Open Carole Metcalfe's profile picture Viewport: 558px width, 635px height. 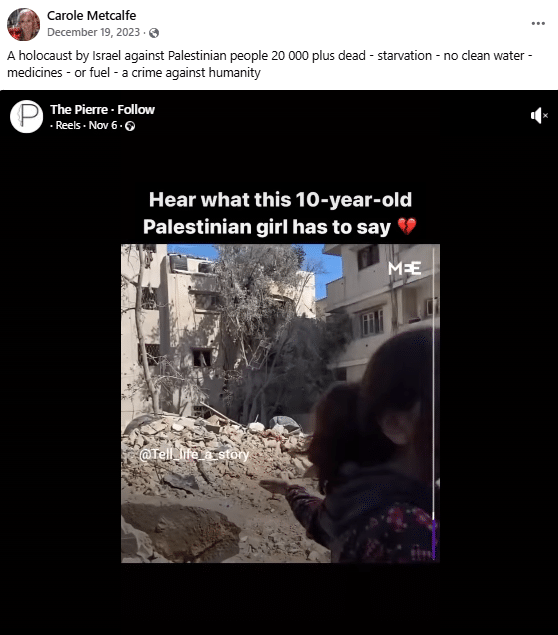[23, 24]
